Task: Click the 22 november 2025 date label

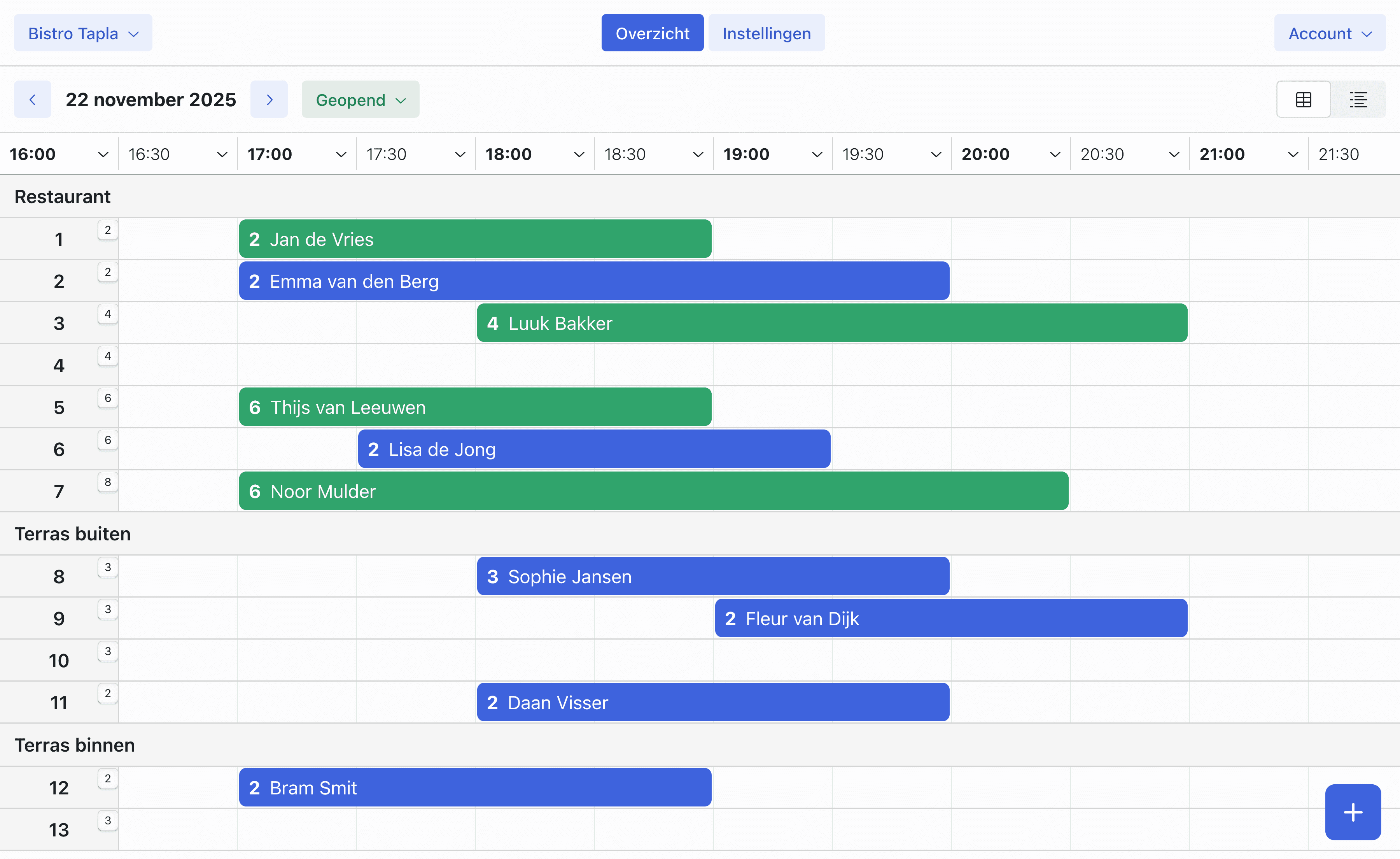Action: [x=150, y=100]
